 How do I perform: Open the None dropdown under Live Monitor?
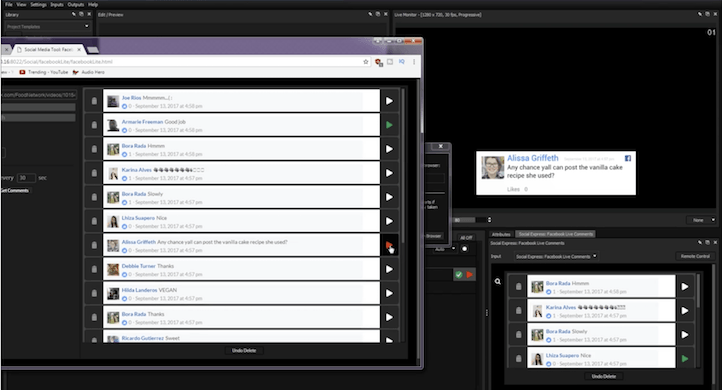click(702, 220)
